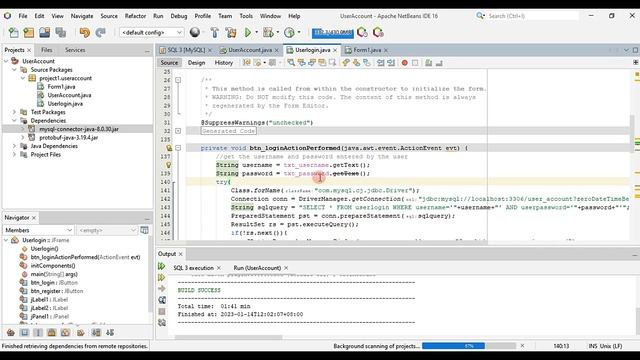Click the Debug Project toolbar icon
The image size is (640, 360).
click(268, 32)
